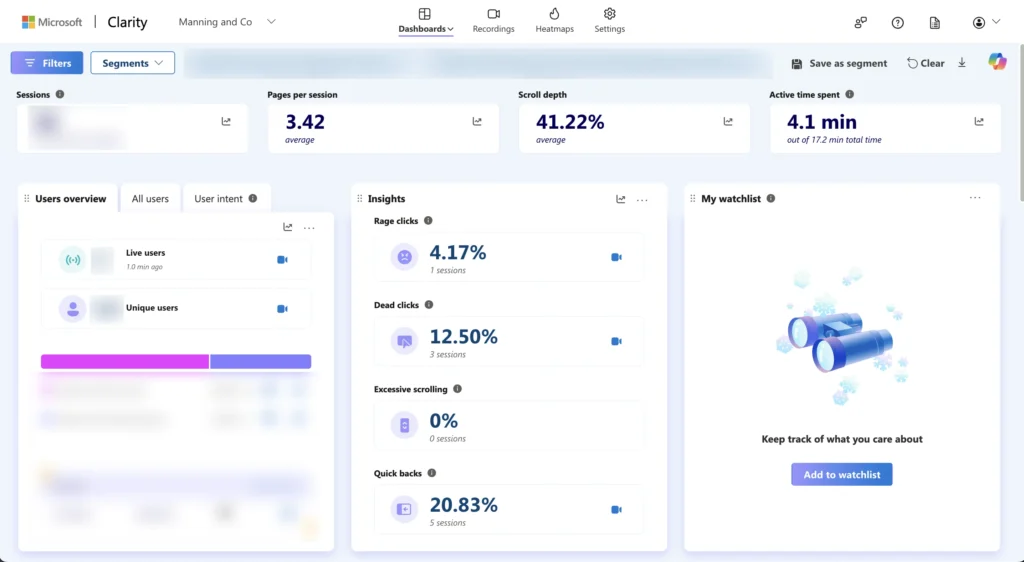Expand the Segments dropdown

click(x=132, y=63)
